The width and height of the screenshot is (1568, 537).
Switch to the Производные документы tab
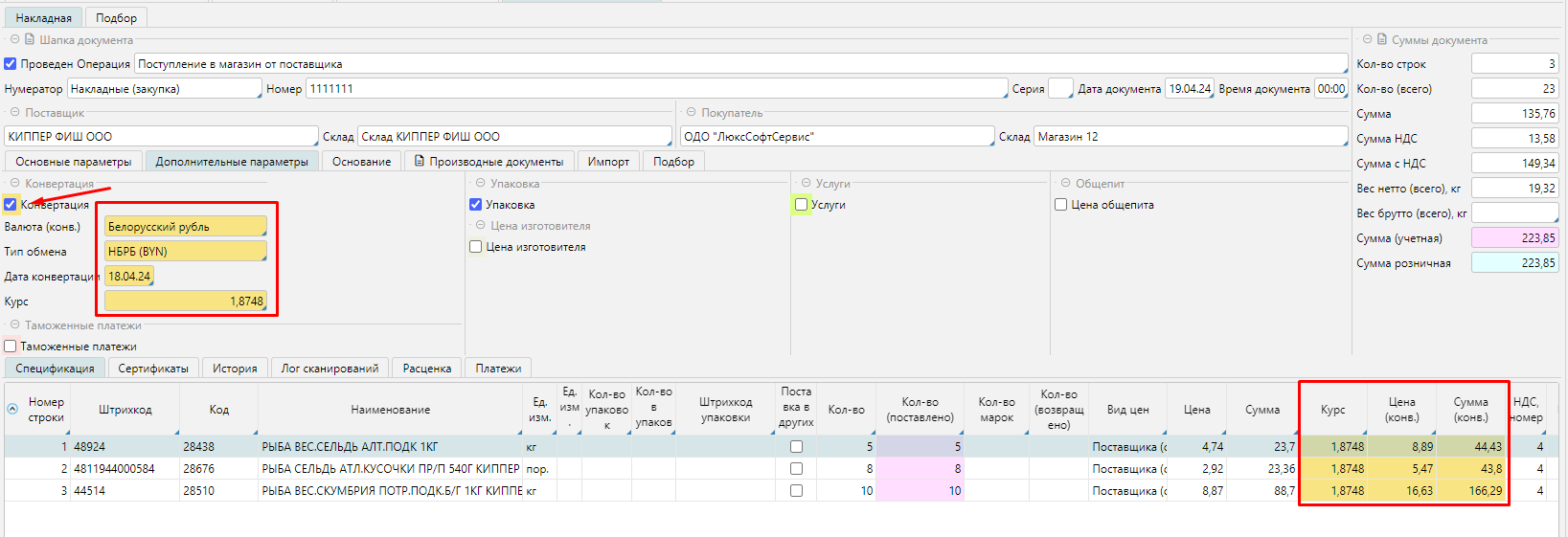[489, 162]
